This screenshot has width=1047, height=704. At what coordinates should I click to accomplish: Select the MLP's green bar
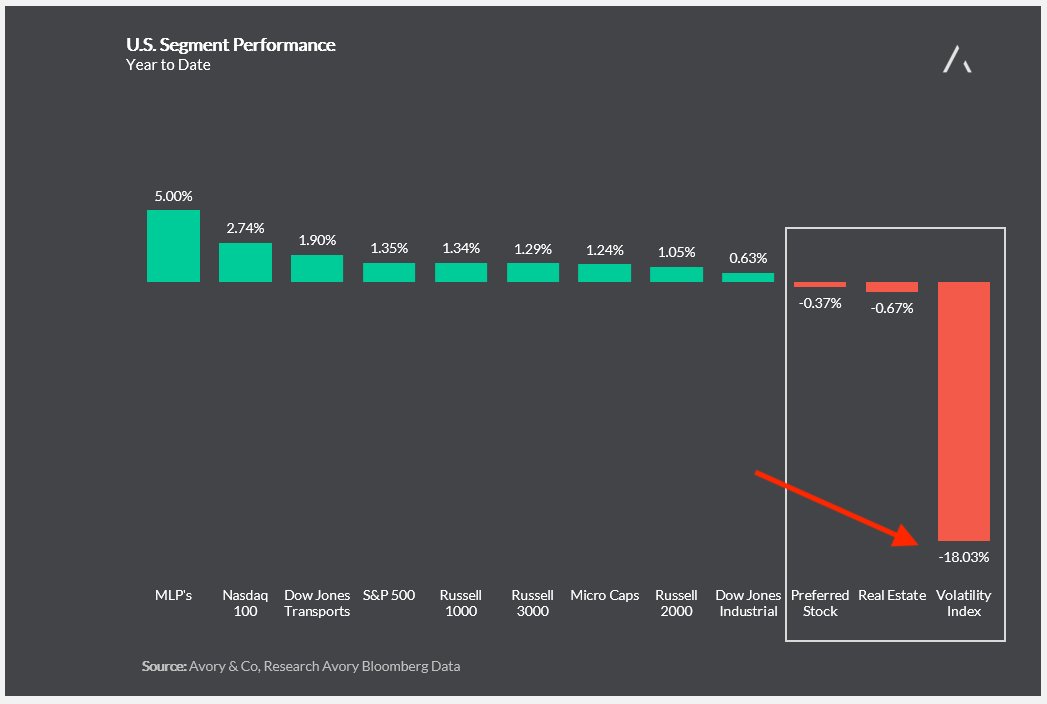coord(173,246)
